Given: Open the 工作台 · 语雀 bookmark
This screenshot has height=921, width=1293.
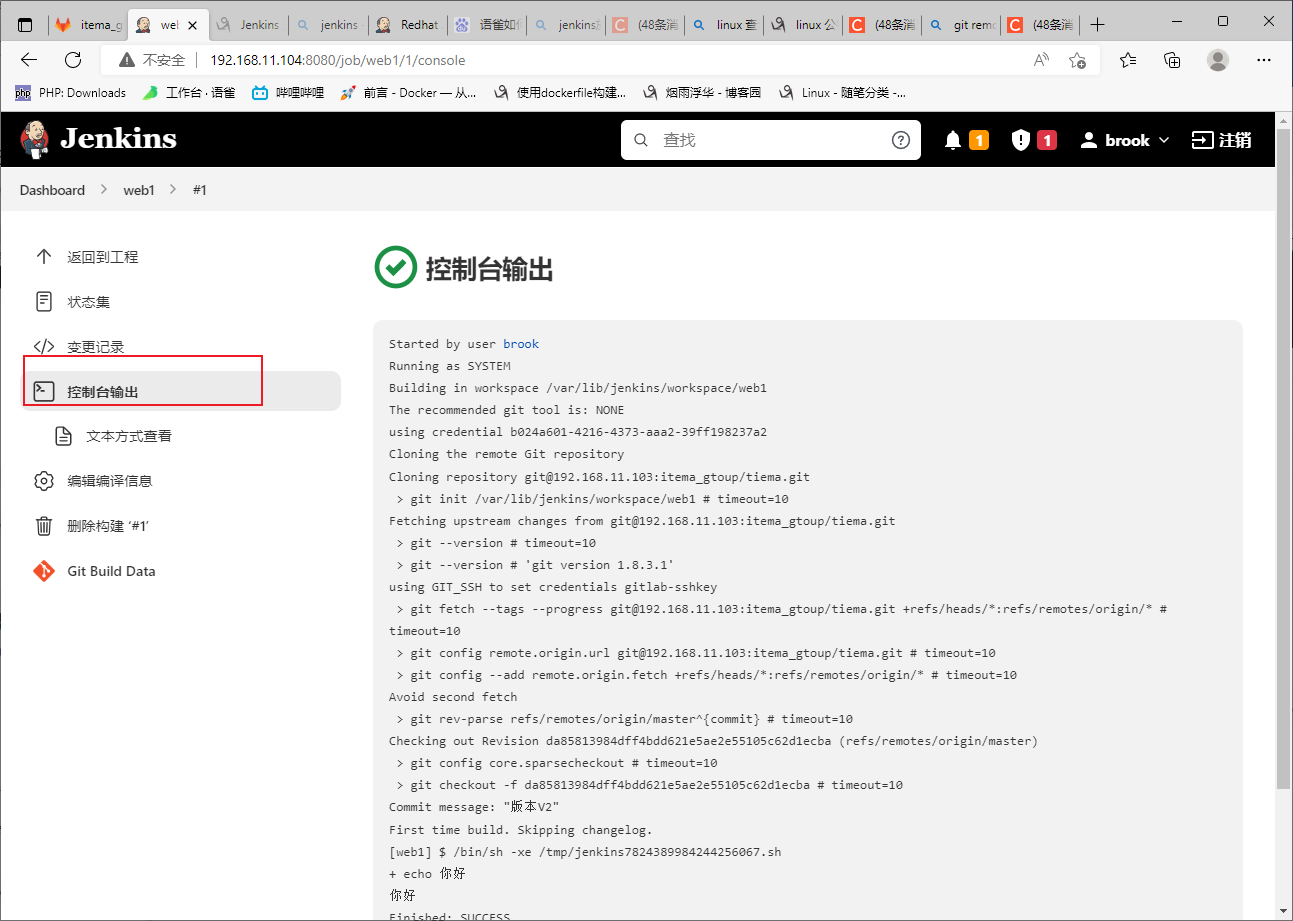Looking at the screenshot, I should tap(189, 93).
